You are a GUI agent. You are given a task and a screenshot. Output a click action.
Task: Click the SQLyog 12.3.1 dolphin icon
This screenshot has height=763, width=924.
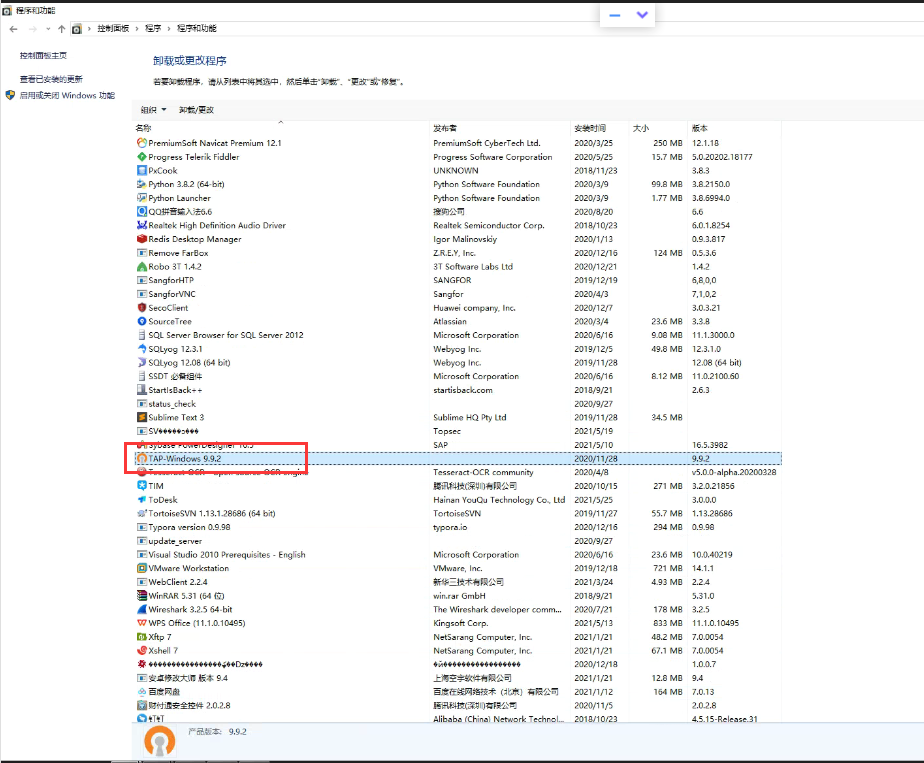tap(141, 349)
